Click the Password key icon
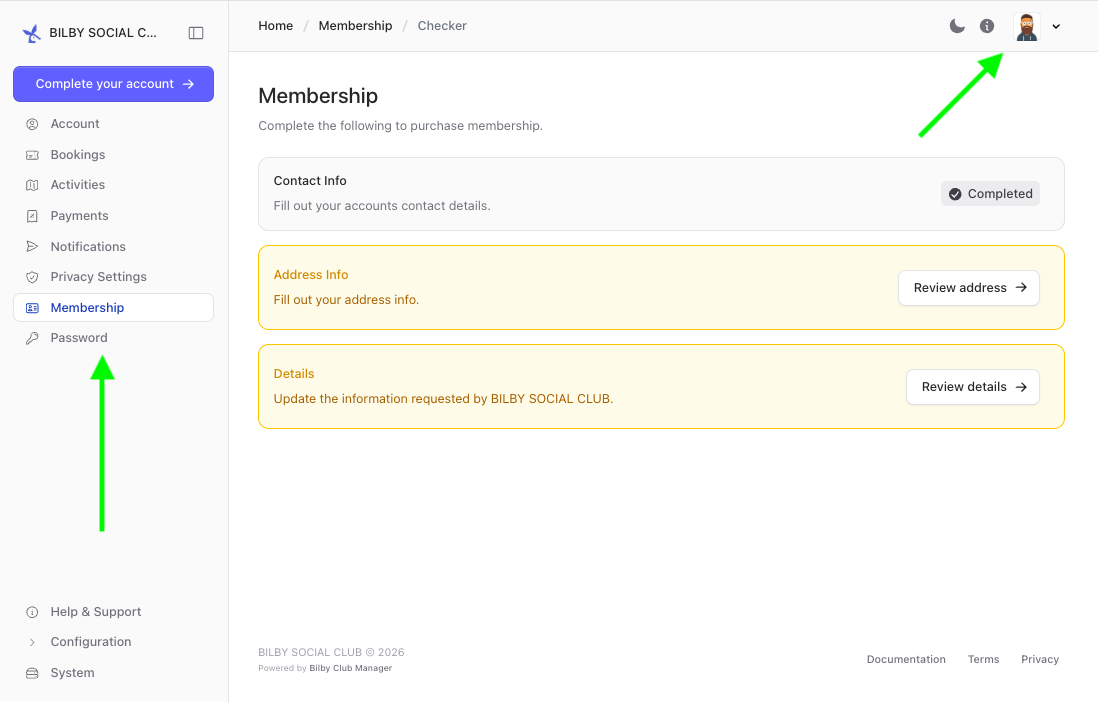 click(32, 338)
